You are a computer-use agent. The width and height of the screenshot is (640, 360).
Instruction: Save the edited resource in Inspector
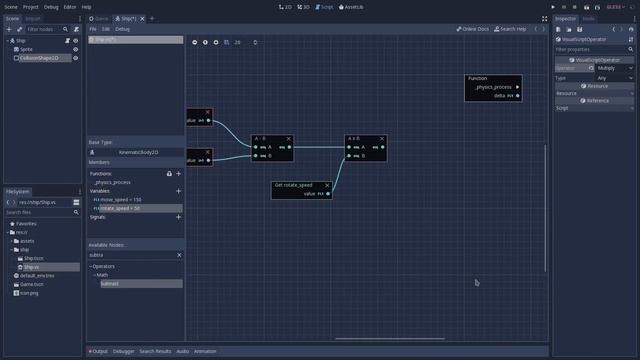(x=580, y=29)
